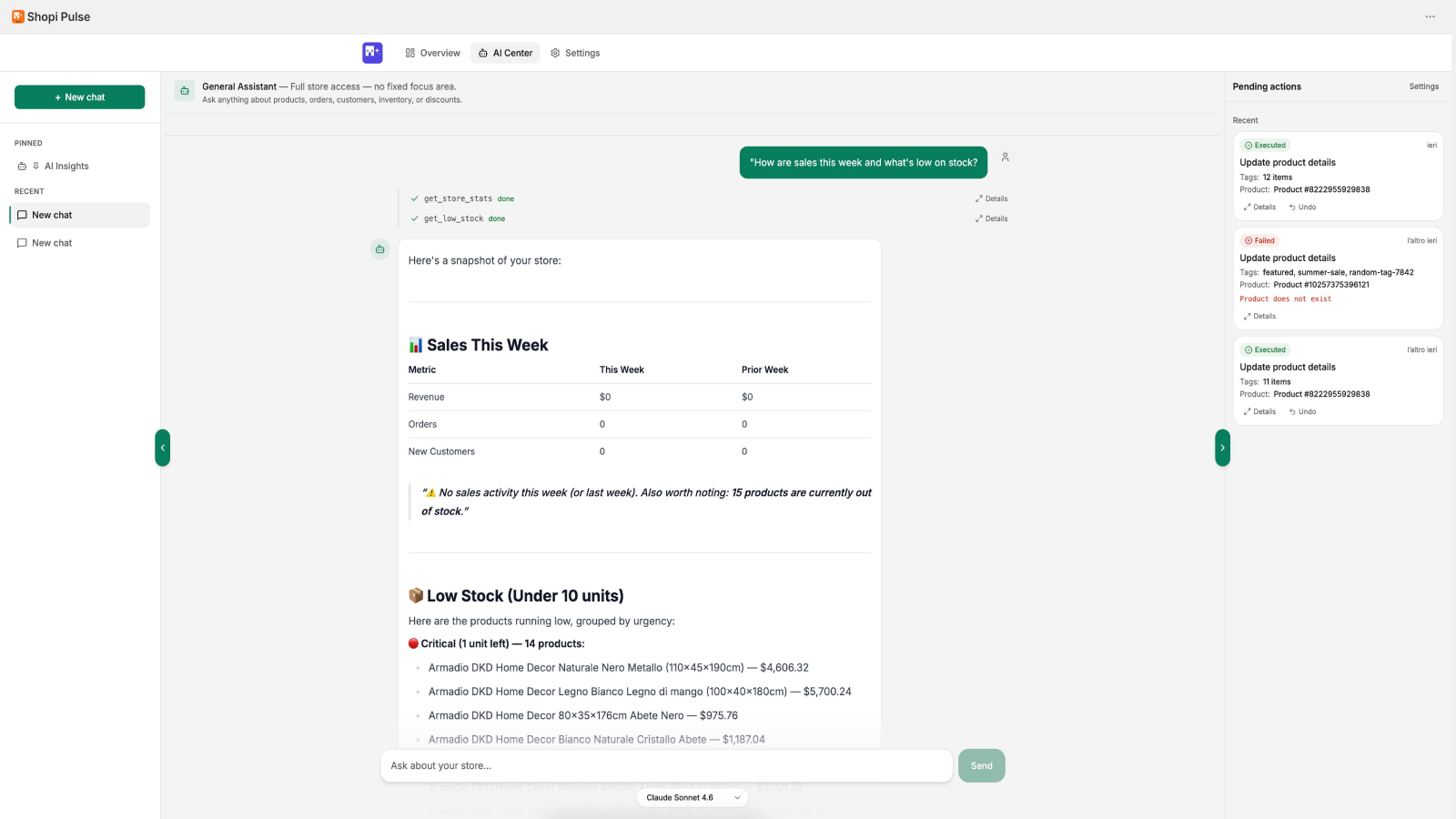Expand Details for get_store_stats
The image size is (1456, 819).
[991, 198]
